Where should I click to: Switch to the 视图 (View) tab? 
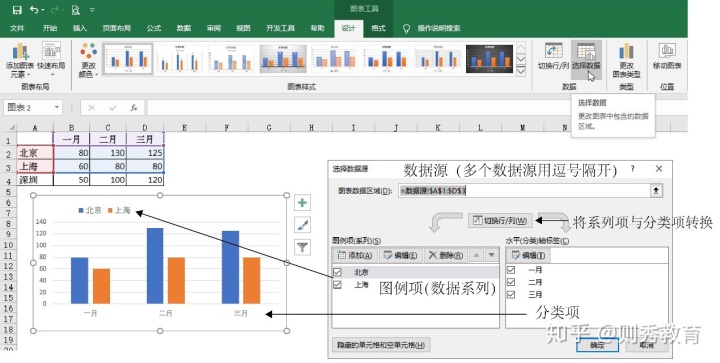point(243,28)
